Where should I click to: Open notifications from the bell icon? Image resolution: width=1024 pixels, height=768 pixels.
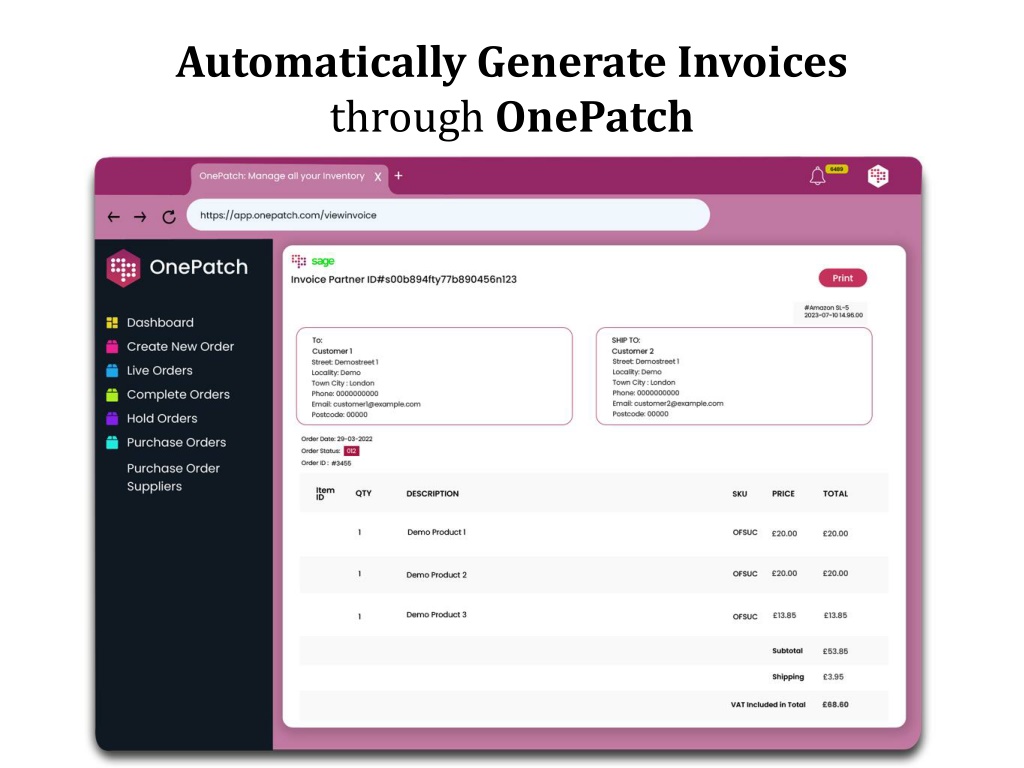[x=818, y=176]
